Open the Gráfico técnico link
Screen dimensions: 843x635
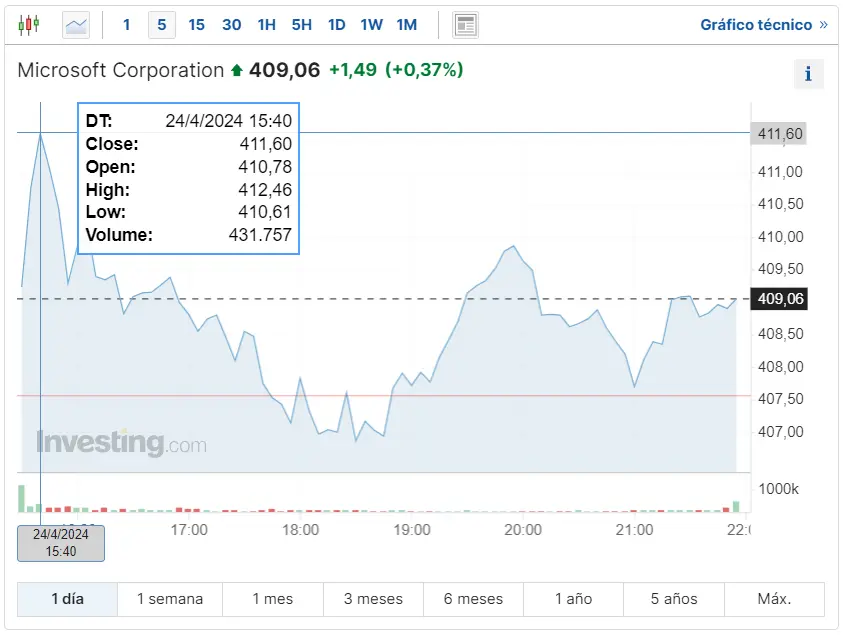click(x=763, y=25)
